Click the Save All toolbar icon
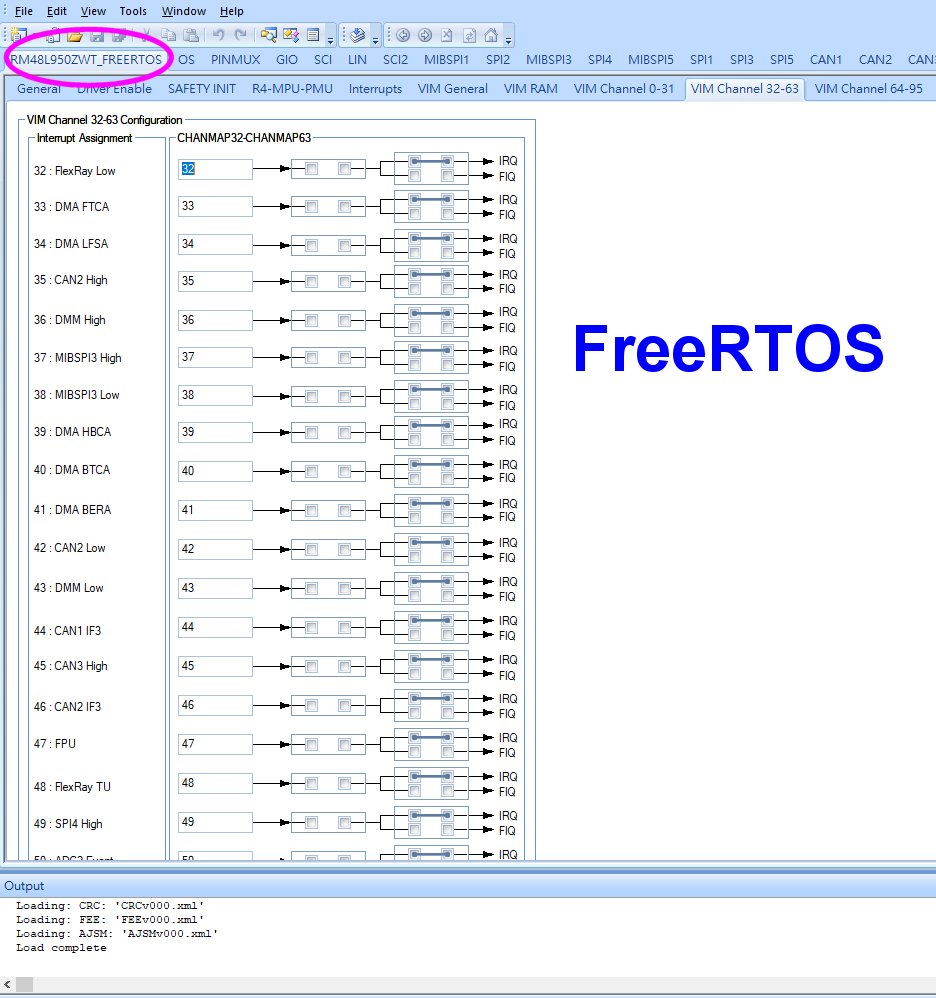 119,36
